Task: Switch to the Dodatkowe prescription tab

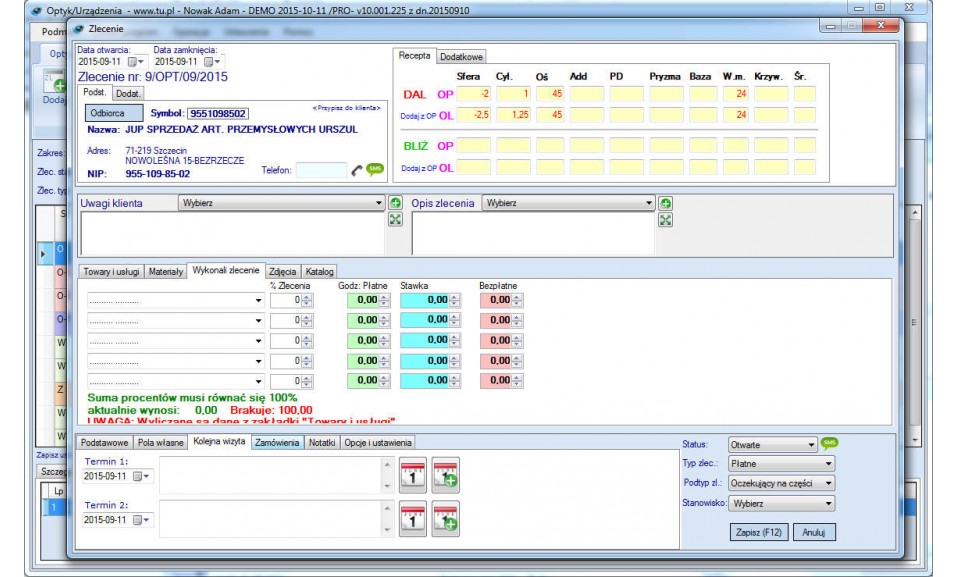Action: click(461, 56)
